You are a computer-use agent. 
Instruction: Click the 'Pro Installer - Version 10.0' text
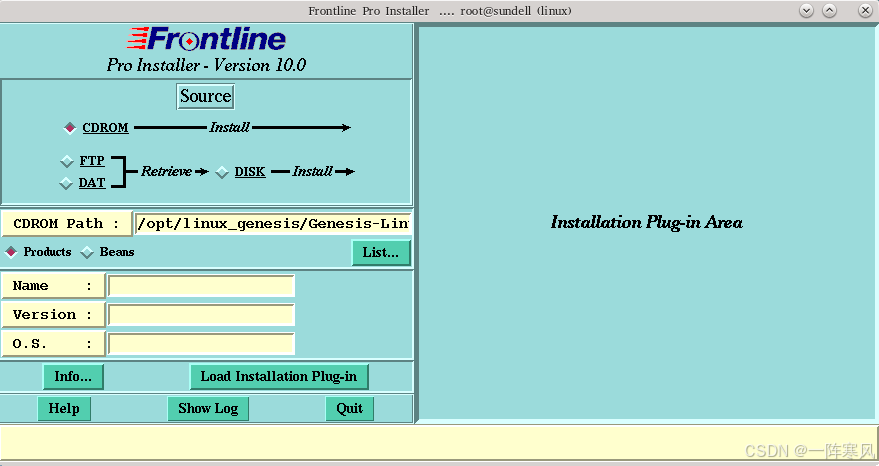point(206,65)
